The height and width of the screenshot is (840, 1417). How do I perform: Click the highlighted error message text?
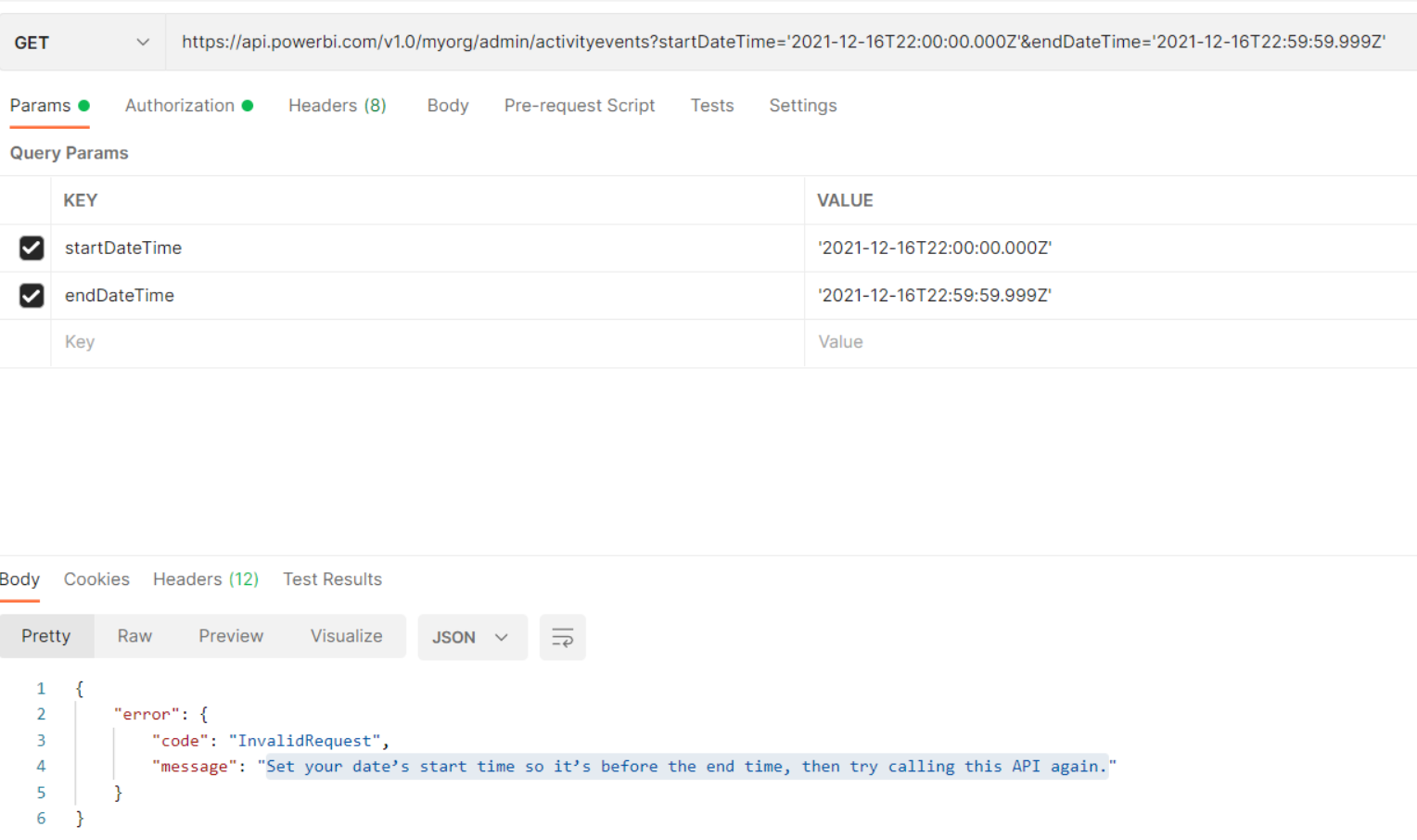[x=687, y=767]
